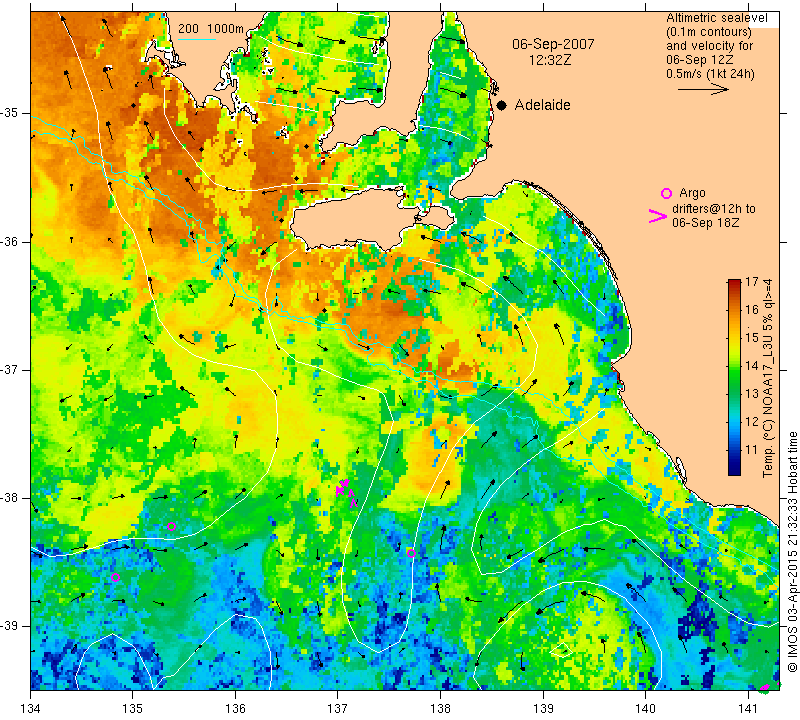The image size is (800, 720).
Task: Click the Argo float marker near 135.4E
Action: coord(171,527)
